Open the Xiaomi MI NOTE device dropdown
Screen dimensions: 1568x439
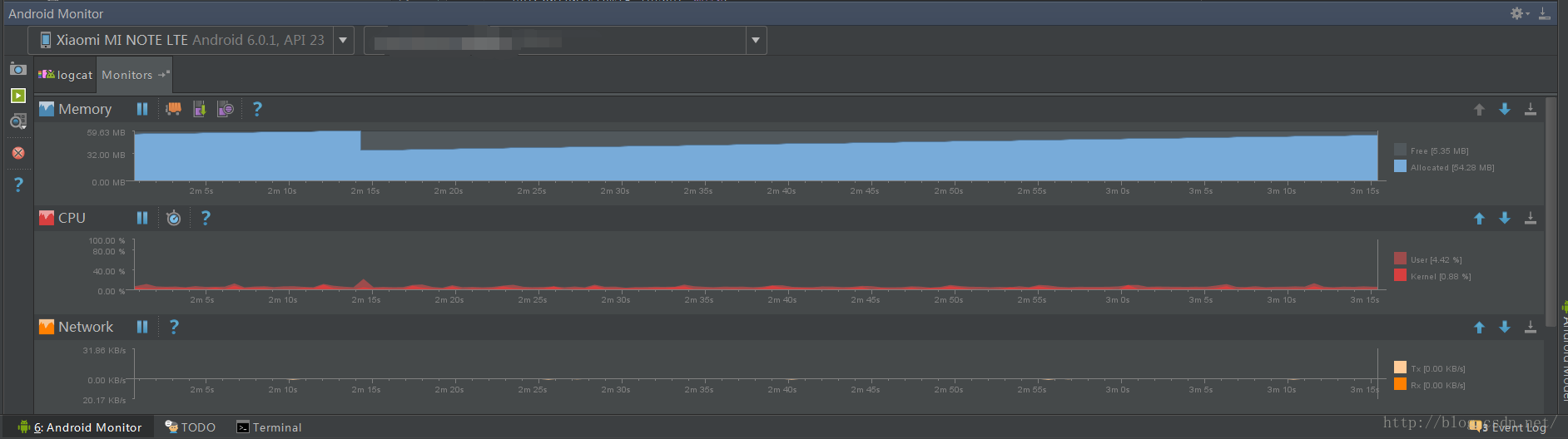(191, 40)
